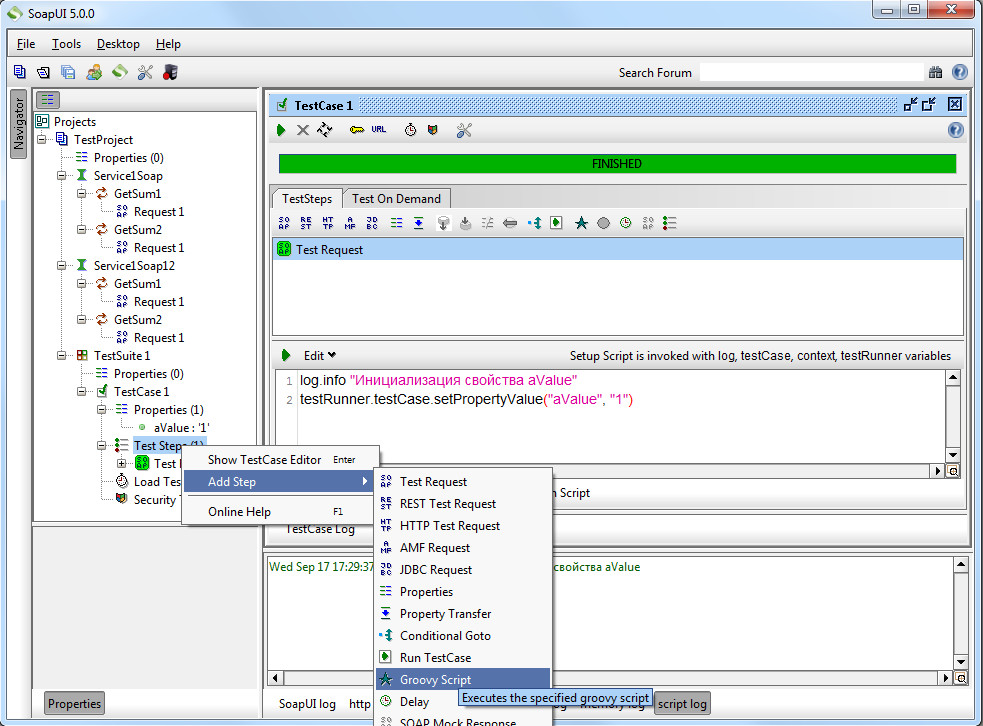
Task: Click the binoculars search forum icon
Action: (x=935, y=73)
